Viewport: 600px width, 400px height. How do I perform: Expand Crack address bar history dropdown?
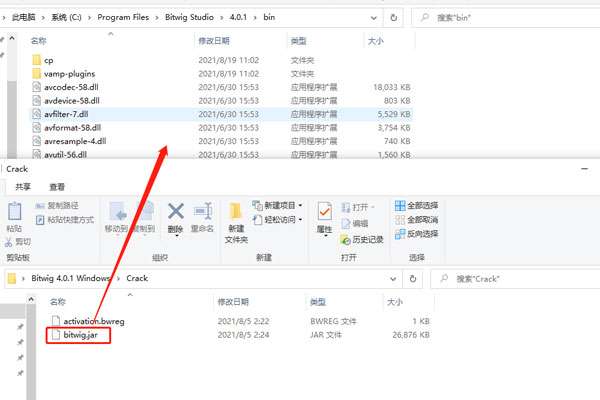pyautogui.click(x=393, y=279)
